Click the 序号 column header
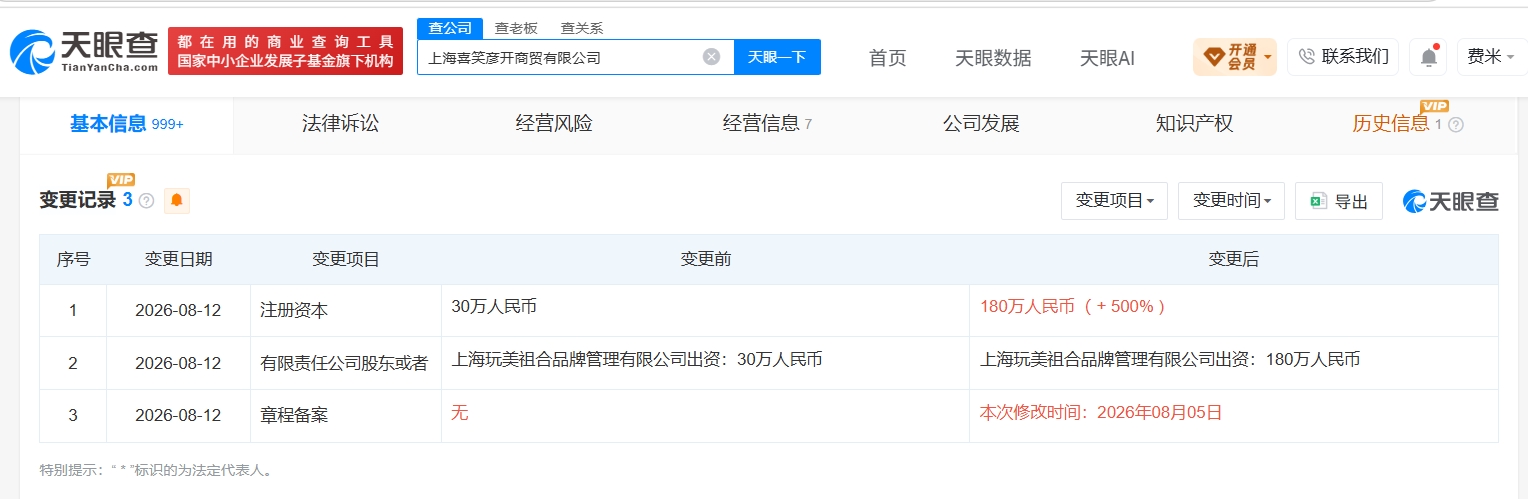This screenshot has height=499, width=1528. pos(73,260)
